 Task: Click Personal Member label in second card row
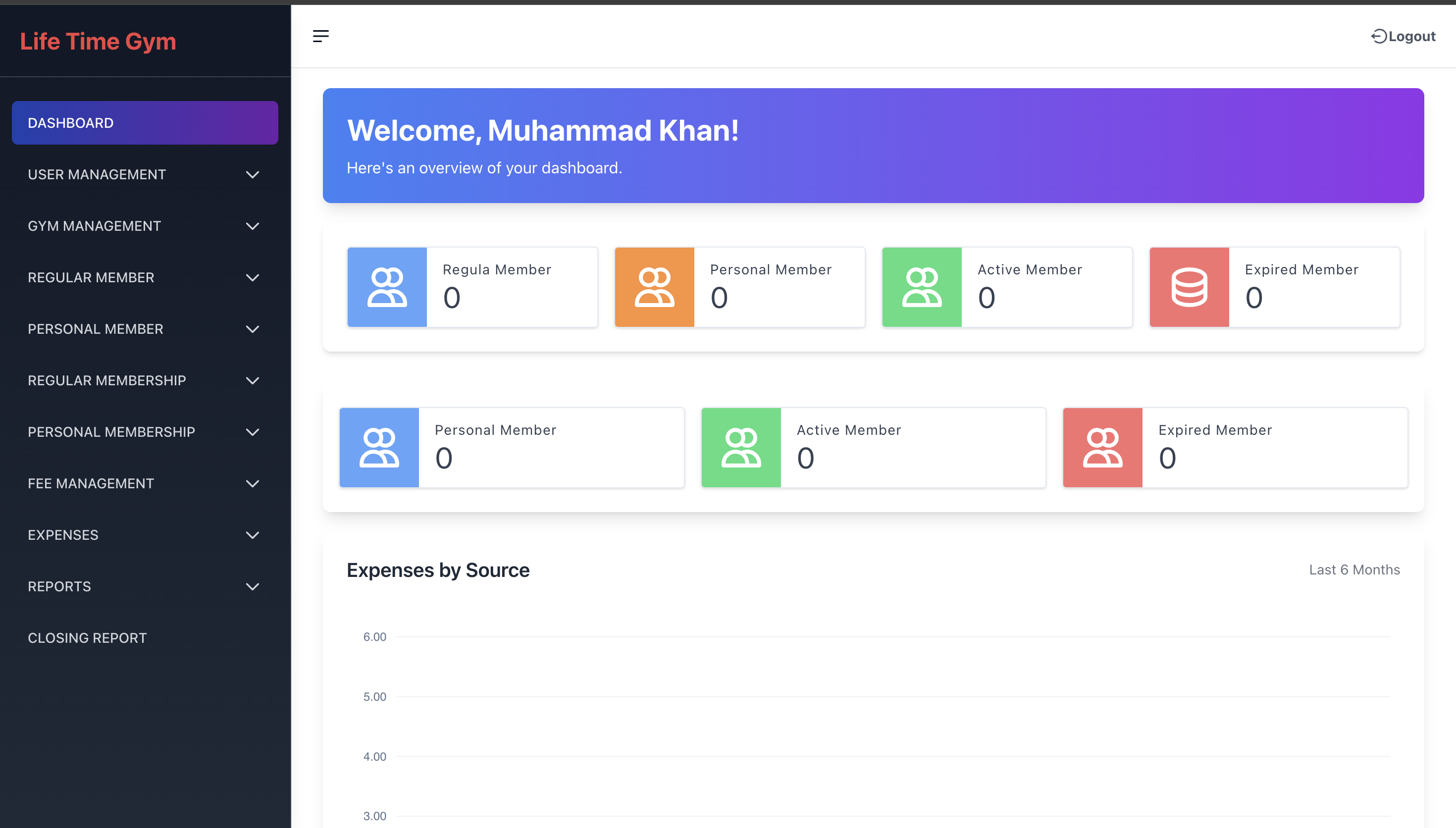pyautogui.click(x=495, y=430)
